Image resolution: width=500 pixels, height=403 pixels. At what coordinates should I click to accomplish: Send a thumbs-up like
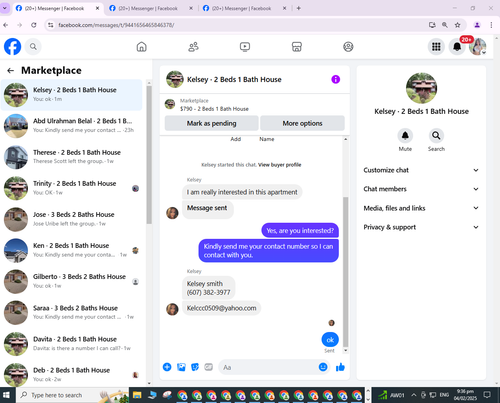click(340, 367)
